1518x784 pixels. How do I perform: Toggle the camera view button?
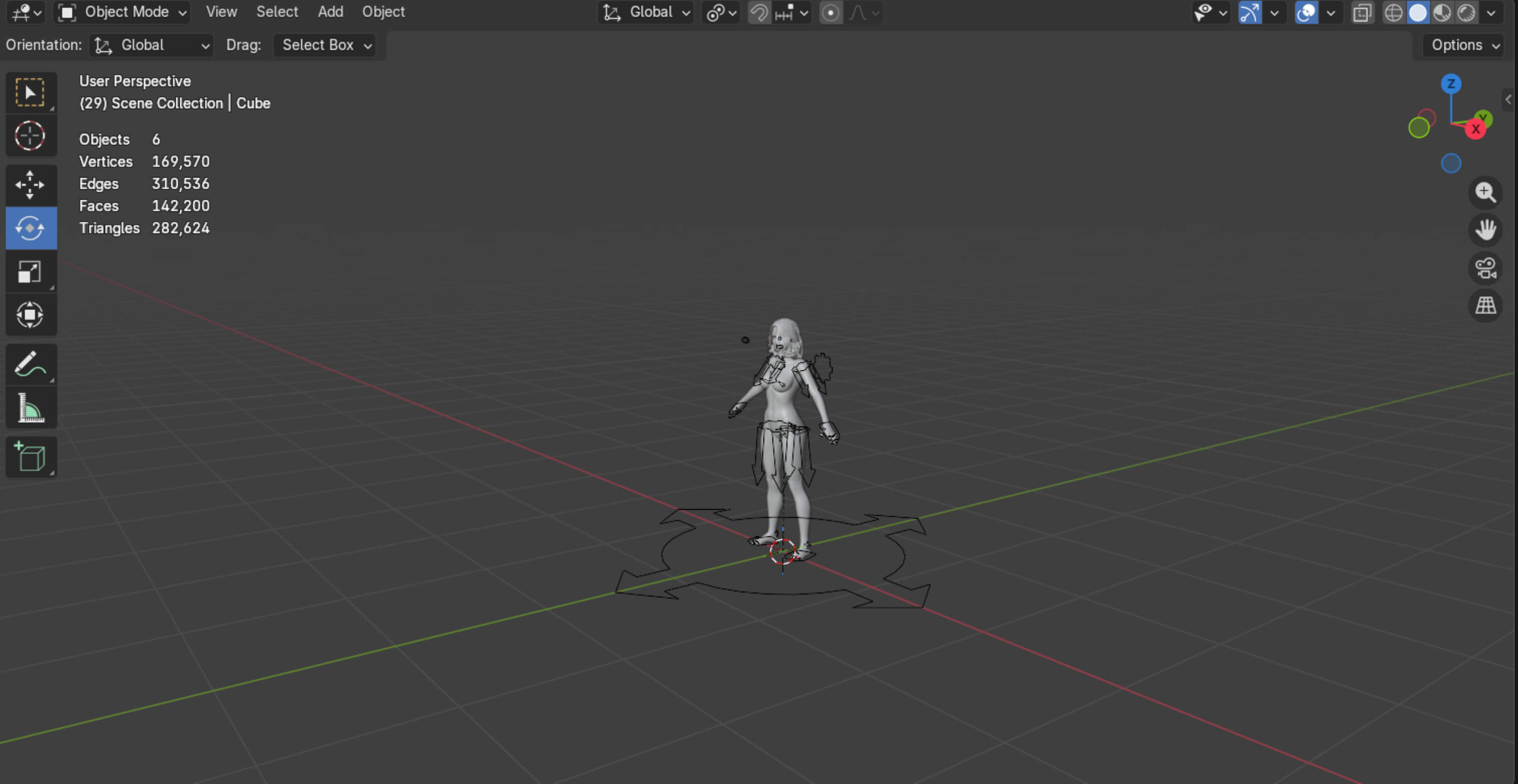tap(1485, 267)
